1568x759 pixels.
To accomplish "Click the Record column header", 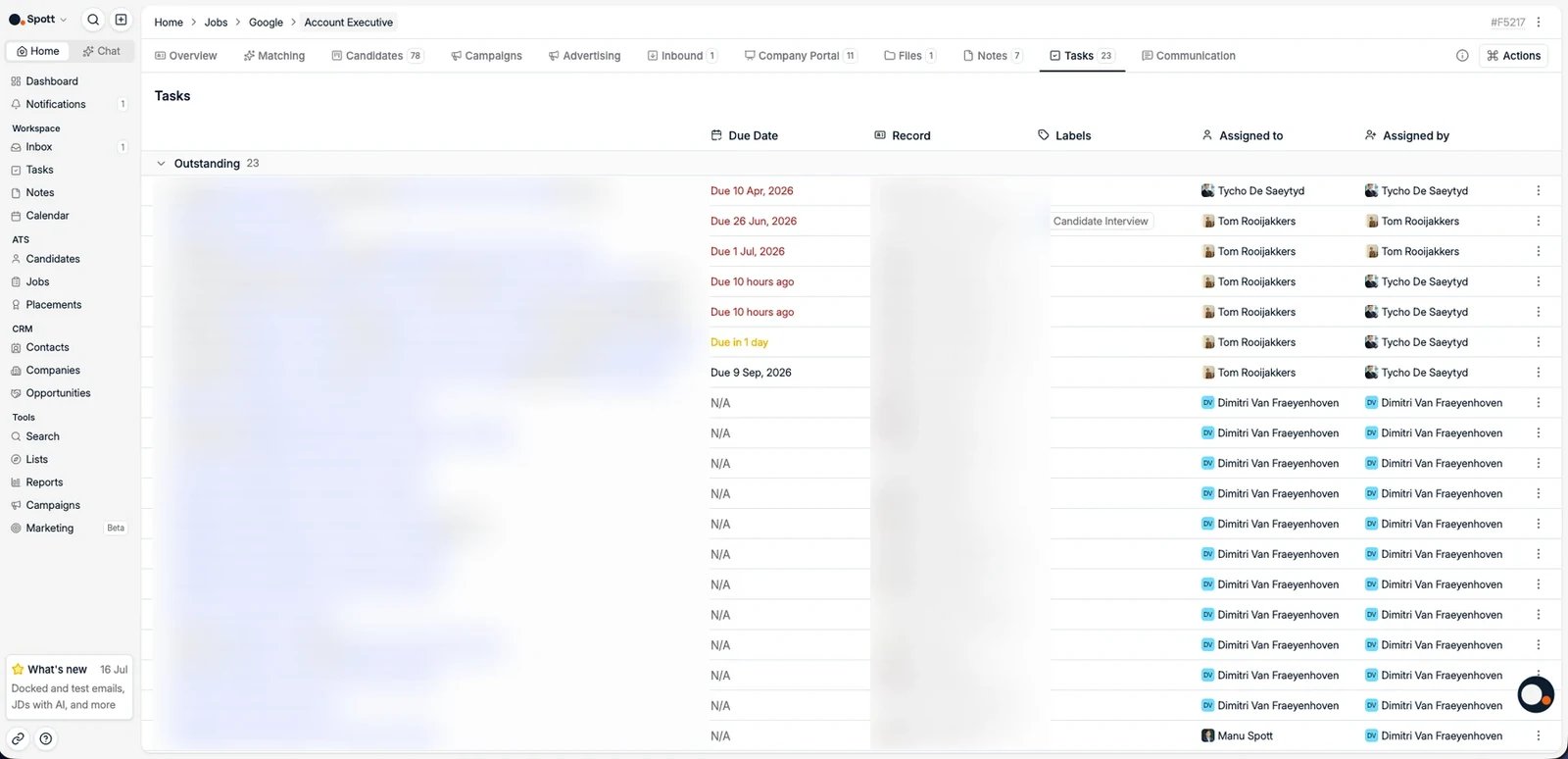I will [x=903, y=135].
